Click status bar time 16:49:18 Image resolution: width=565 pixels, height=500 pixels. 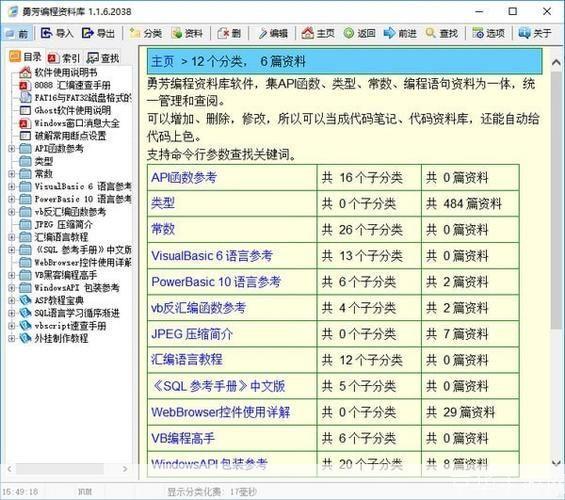tap(20, 492)
